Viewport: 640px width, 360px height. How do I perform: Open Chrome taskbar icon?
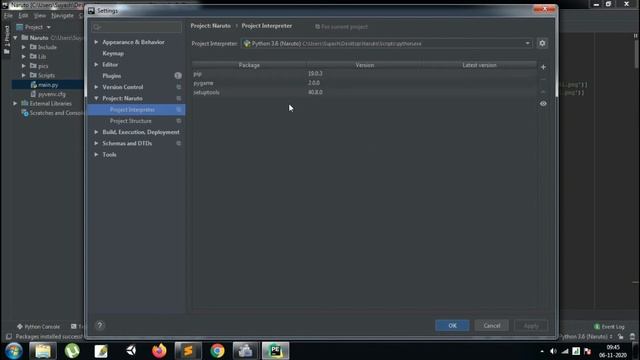click(218, 351)
